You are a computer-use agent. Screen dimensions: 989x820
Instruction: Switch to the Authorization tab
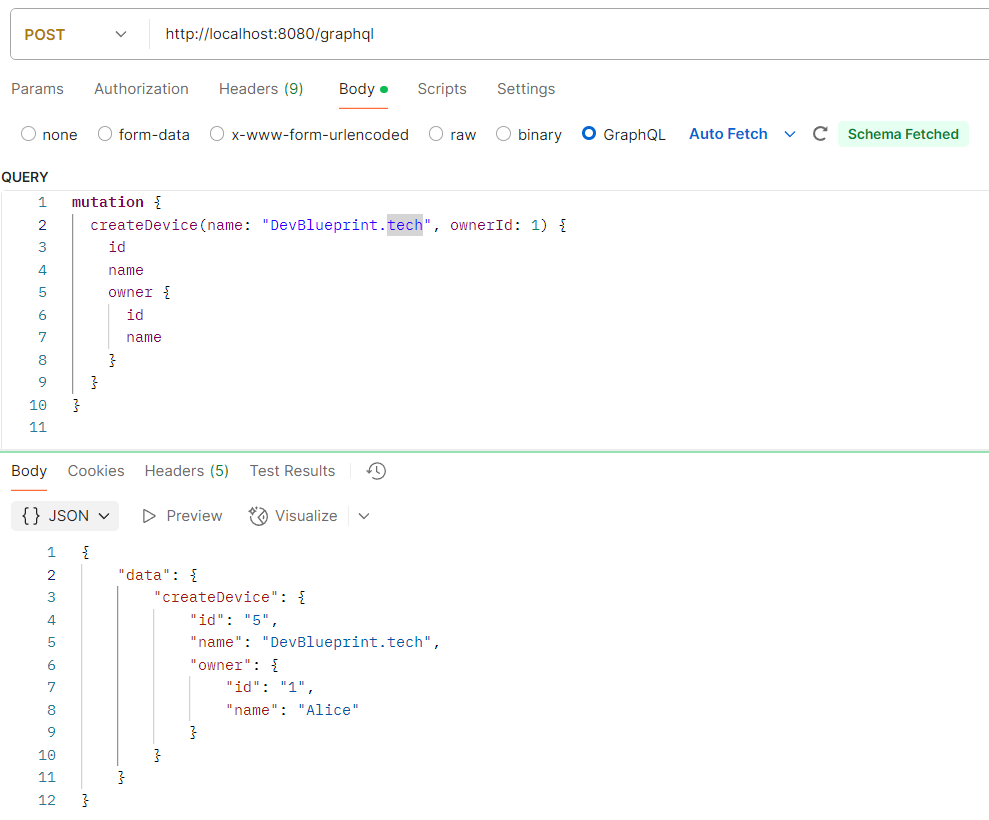click(141, 89)
